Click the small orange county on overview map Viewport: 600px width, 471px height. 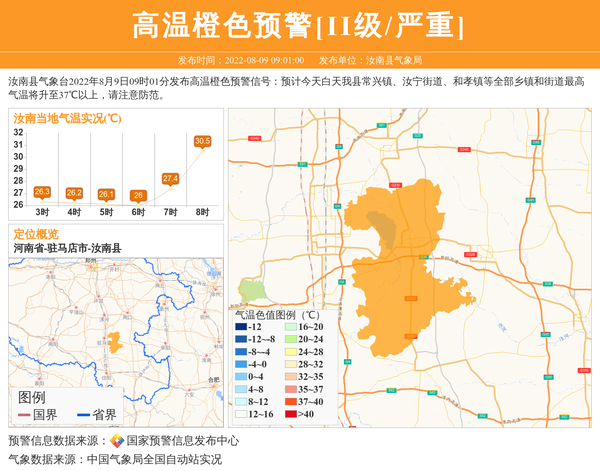115,342
